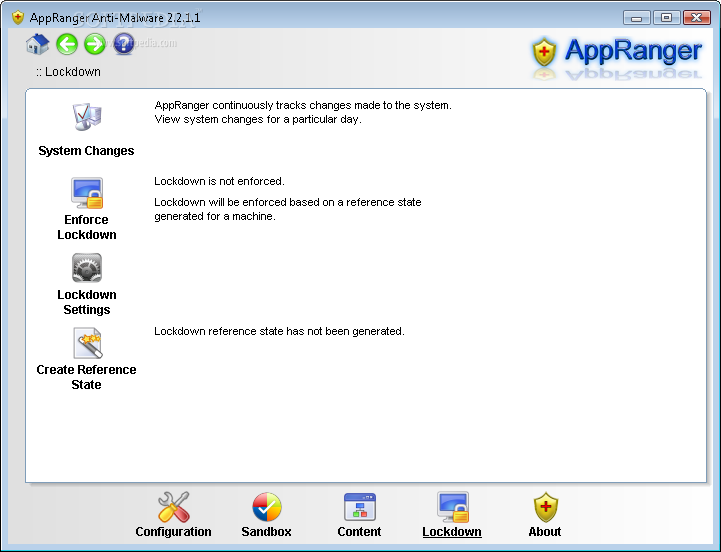Click 'Lockdown will be enforced based' description

pyautogui.click(x=288, y=209)
